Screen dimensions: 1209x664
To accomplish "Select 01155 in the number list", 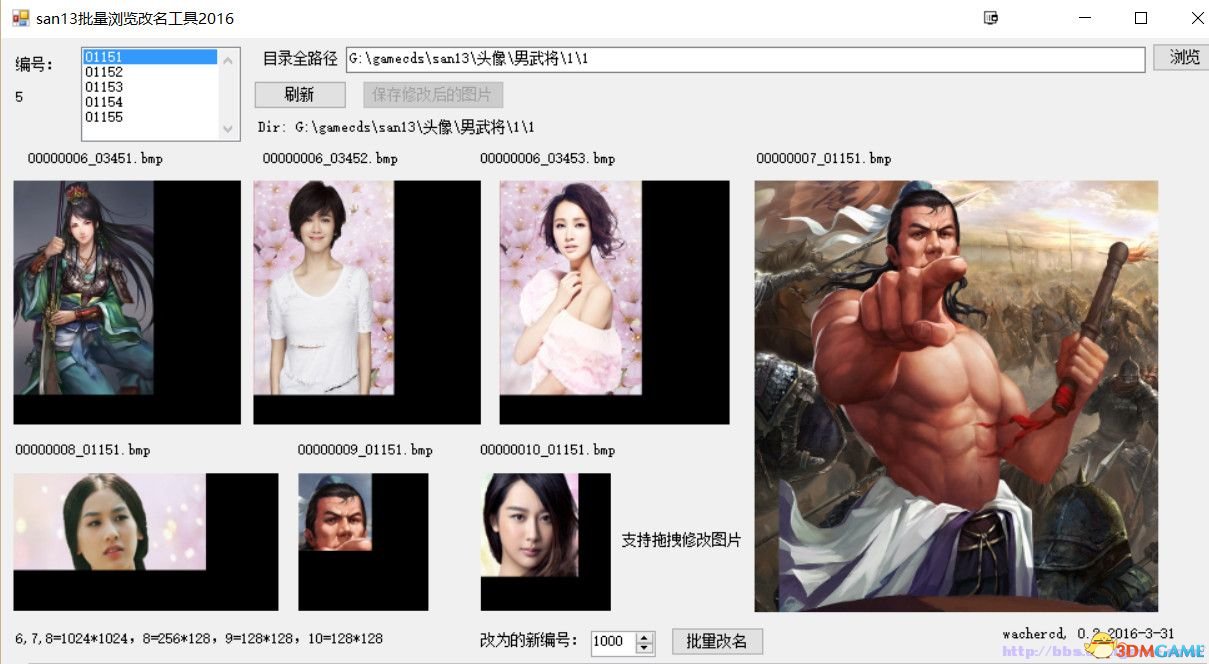I will pyautogui.click(x=150, y=117).
